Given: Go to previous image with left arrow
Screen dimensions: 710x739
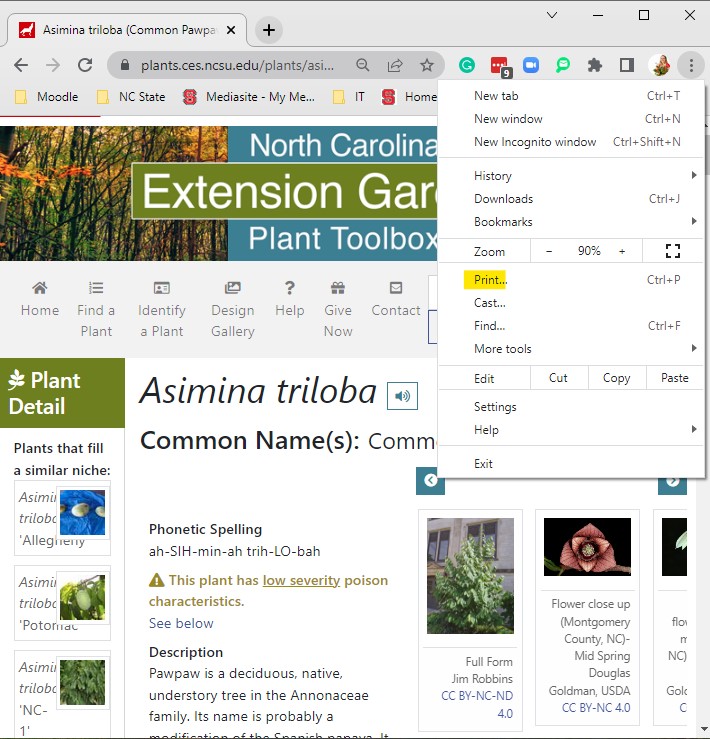Looking at the screenshot, I should (x=430, y=481).
